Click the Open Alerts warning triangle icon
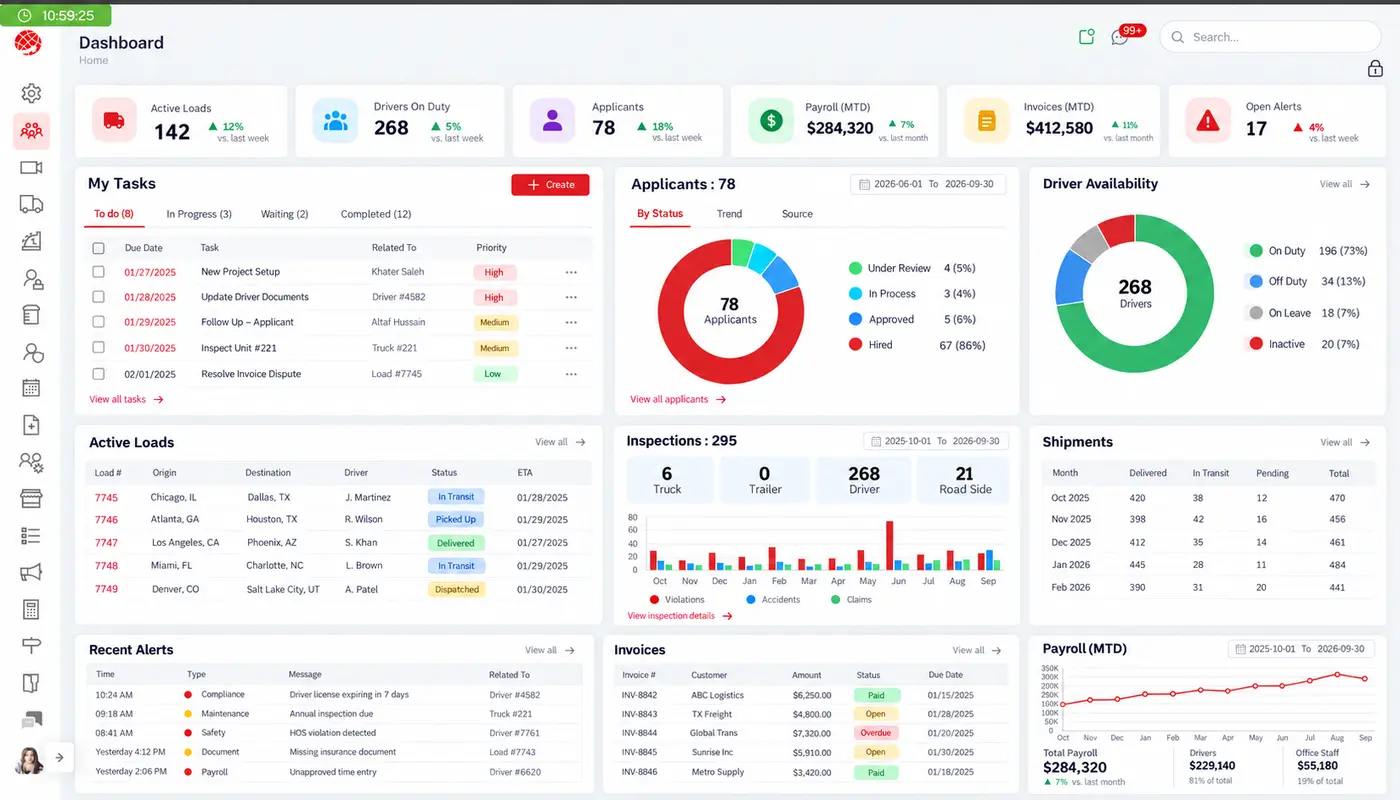The height and width of the screenshot is (800, 1400). 1208,120
